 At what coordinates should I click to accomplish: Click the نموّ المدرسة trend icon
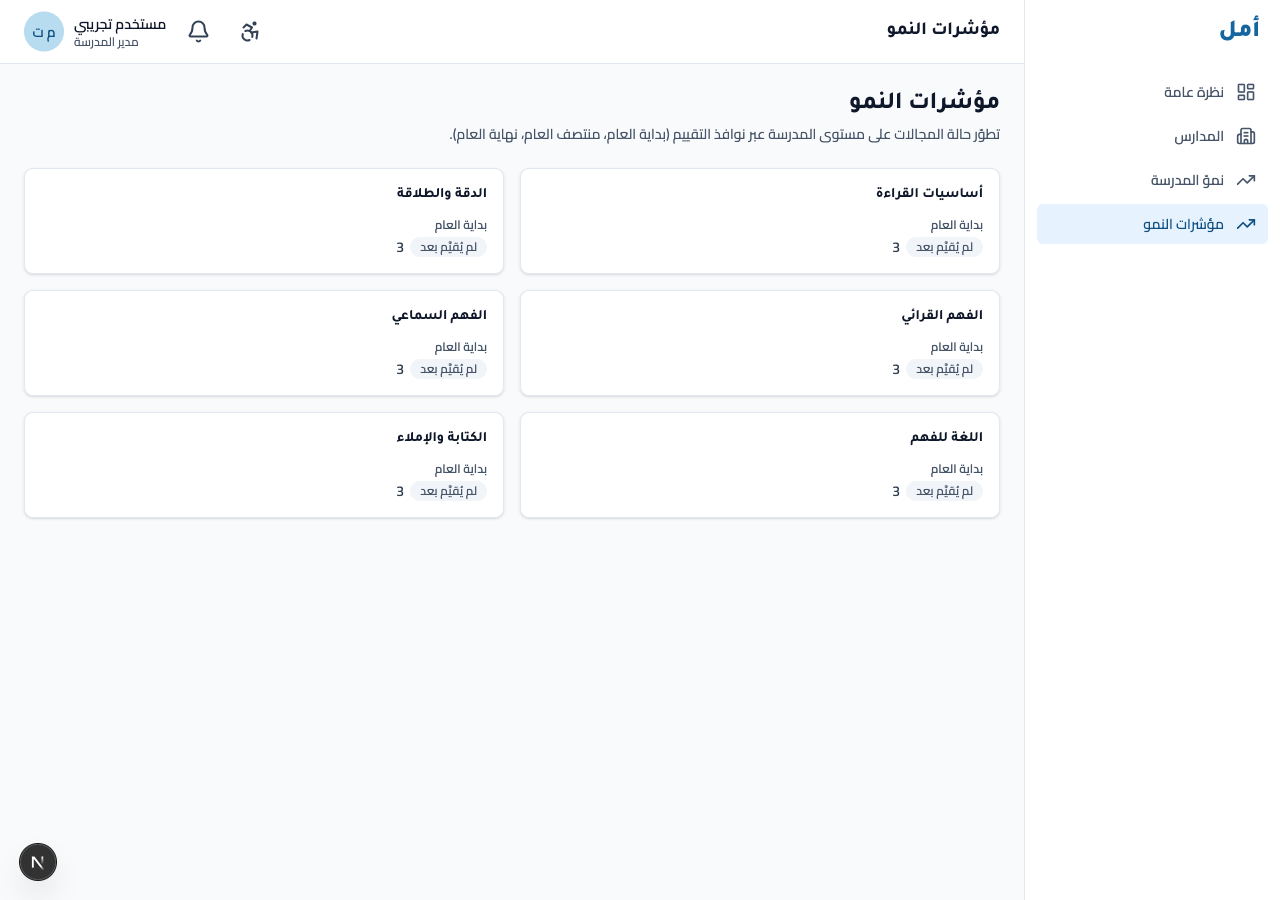click(x=1246, y=180)
